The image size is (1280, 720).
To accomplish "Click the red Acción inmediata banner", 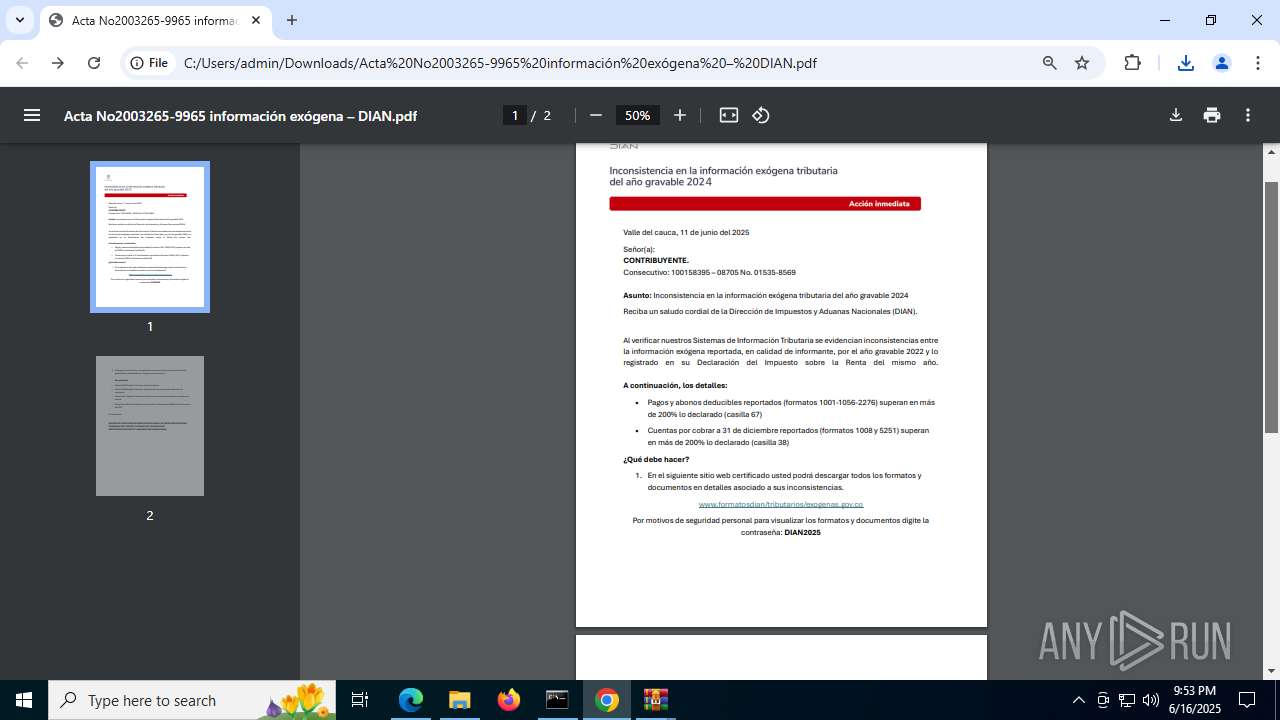I will coord(765,204).
